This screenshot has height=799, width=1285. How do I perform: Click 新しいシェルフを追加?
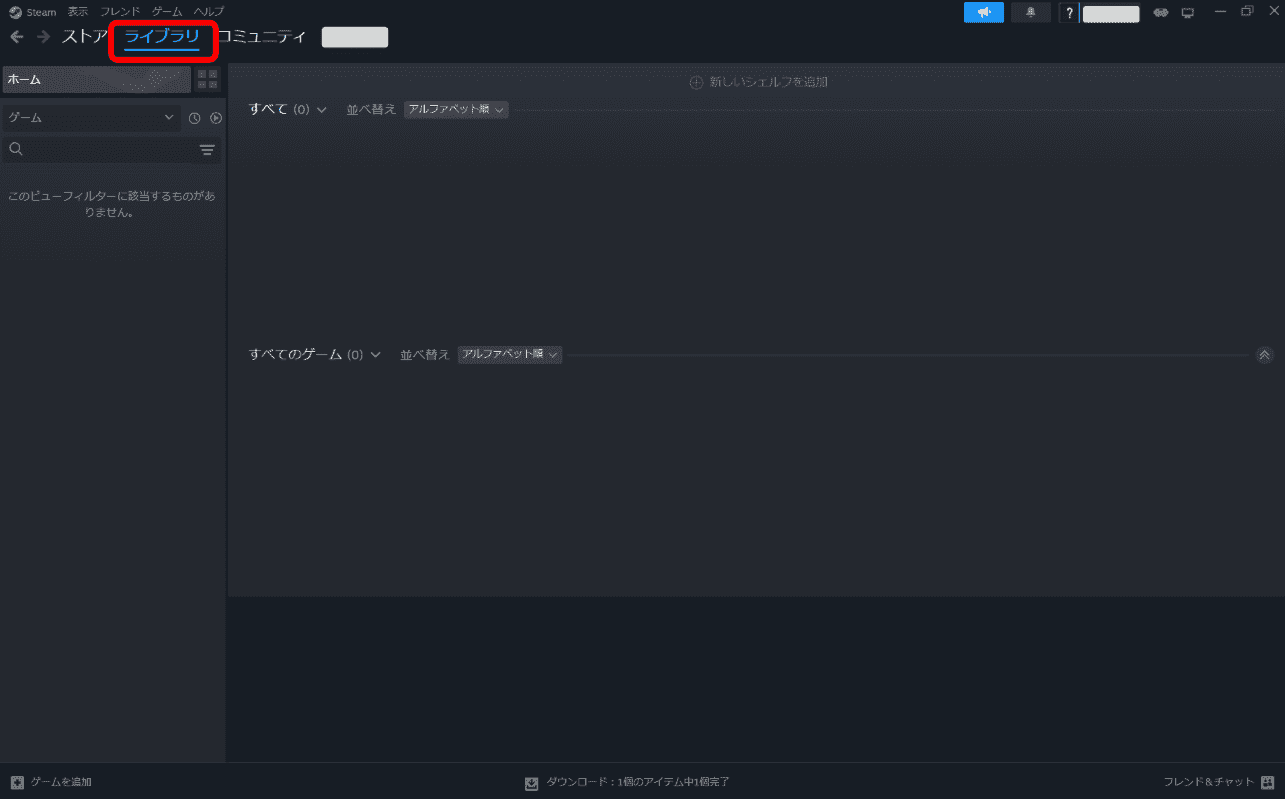(x=759, y=82)
